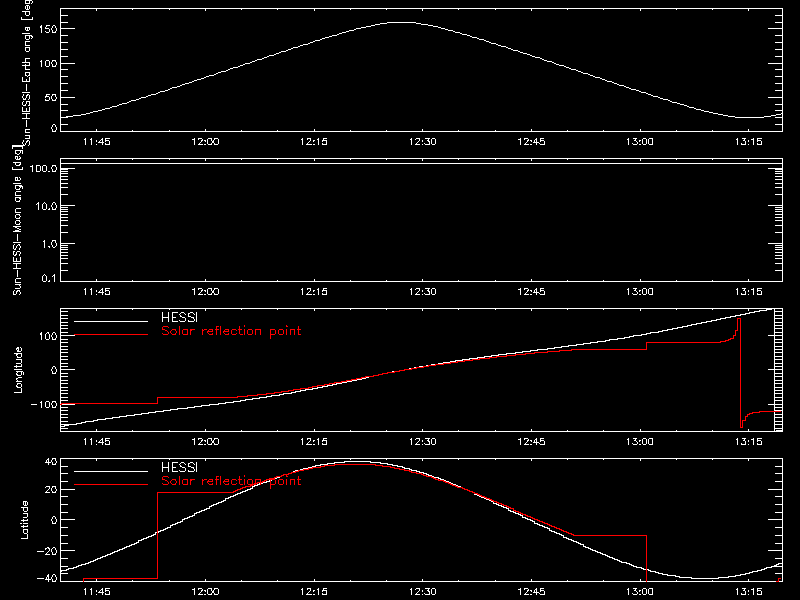800x600 pixels.
Task: Click red legend line in Latitude plot
Action: click(111, 484)
